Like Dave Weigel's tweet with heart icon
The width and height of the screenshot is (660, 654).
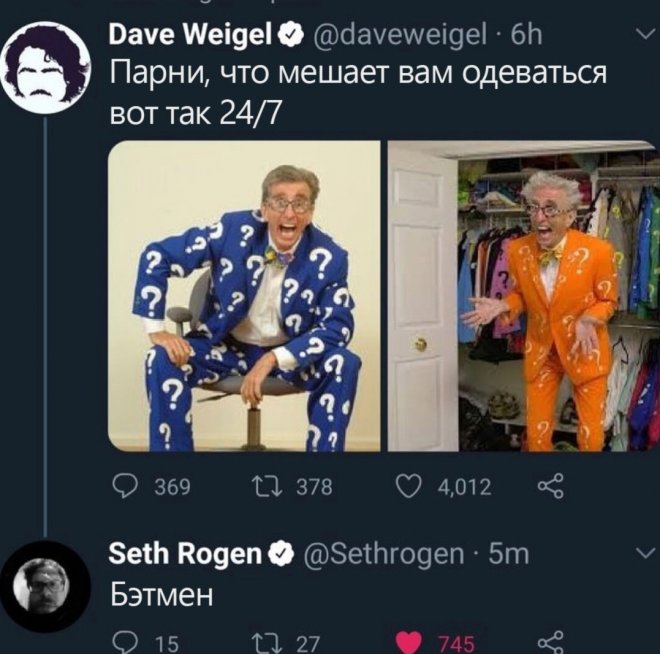pos(408,487)
